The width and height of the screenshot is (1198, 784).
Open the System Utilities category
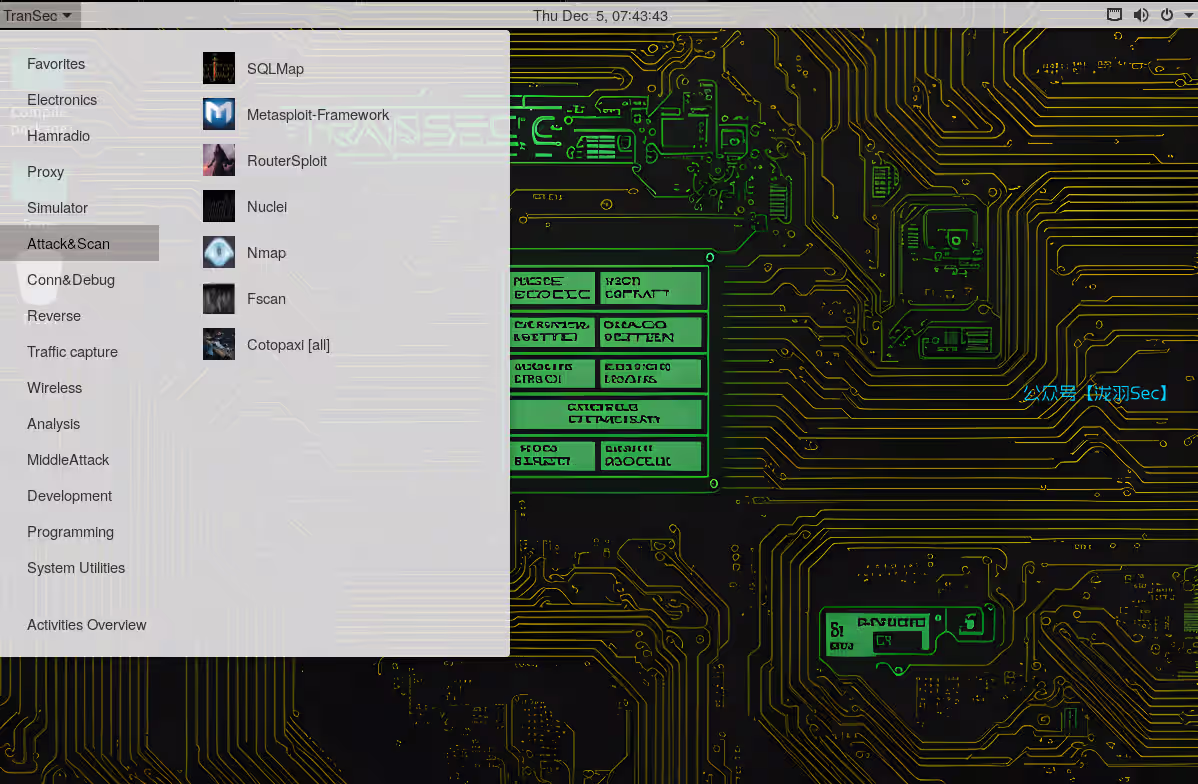[76, 568]
